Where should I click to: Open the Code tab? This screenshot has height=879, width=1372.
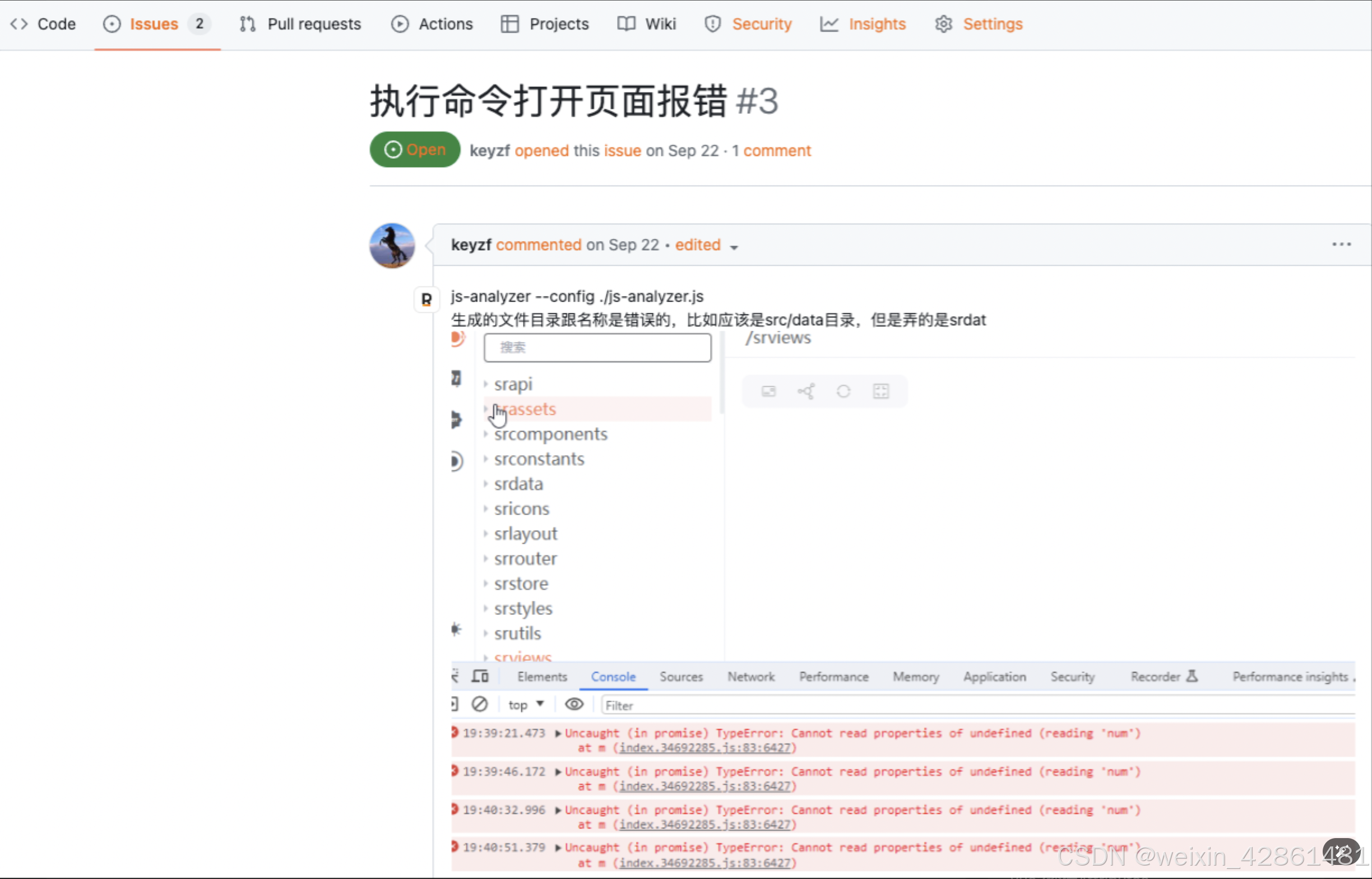point(43,24)
